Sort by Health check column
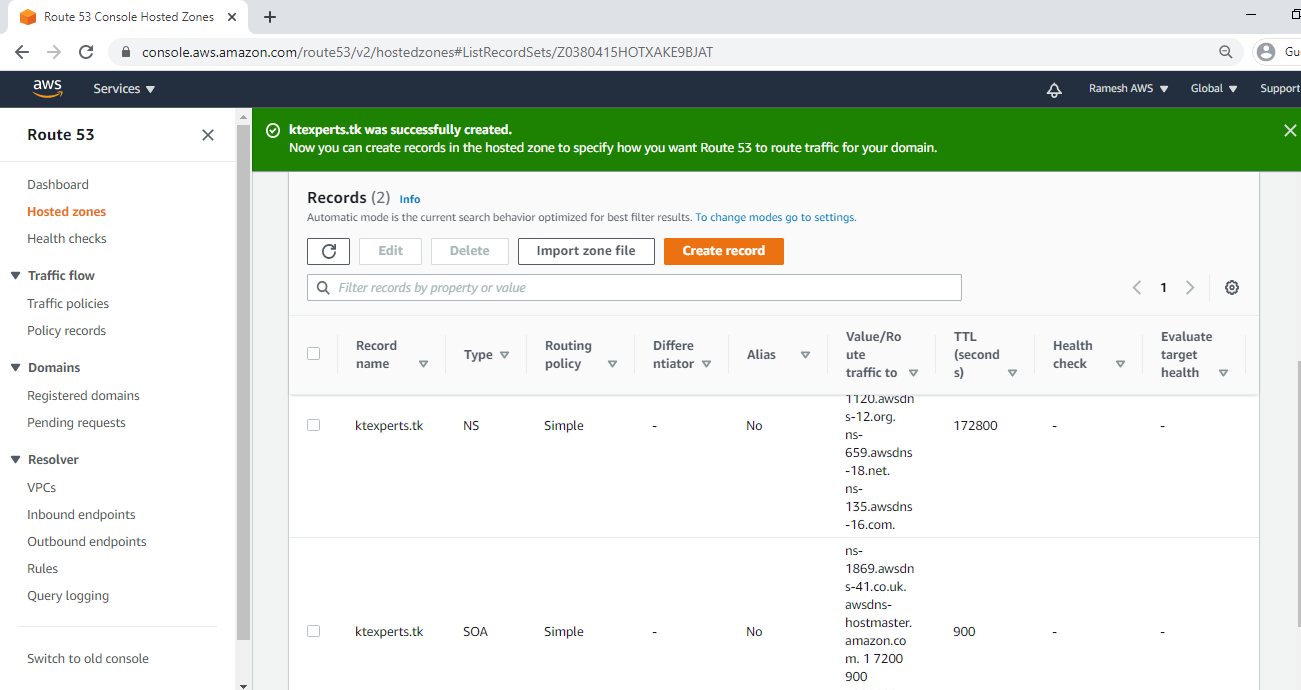This screenshot has height=690, width=1301. coord(1120,364)
